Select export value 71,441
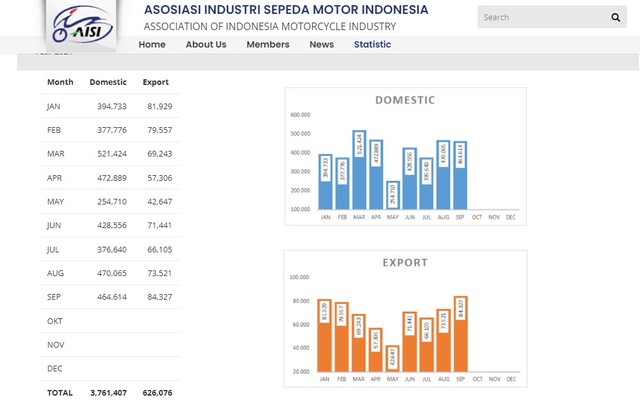Viewport: 640px width, 401px height. 160,225
